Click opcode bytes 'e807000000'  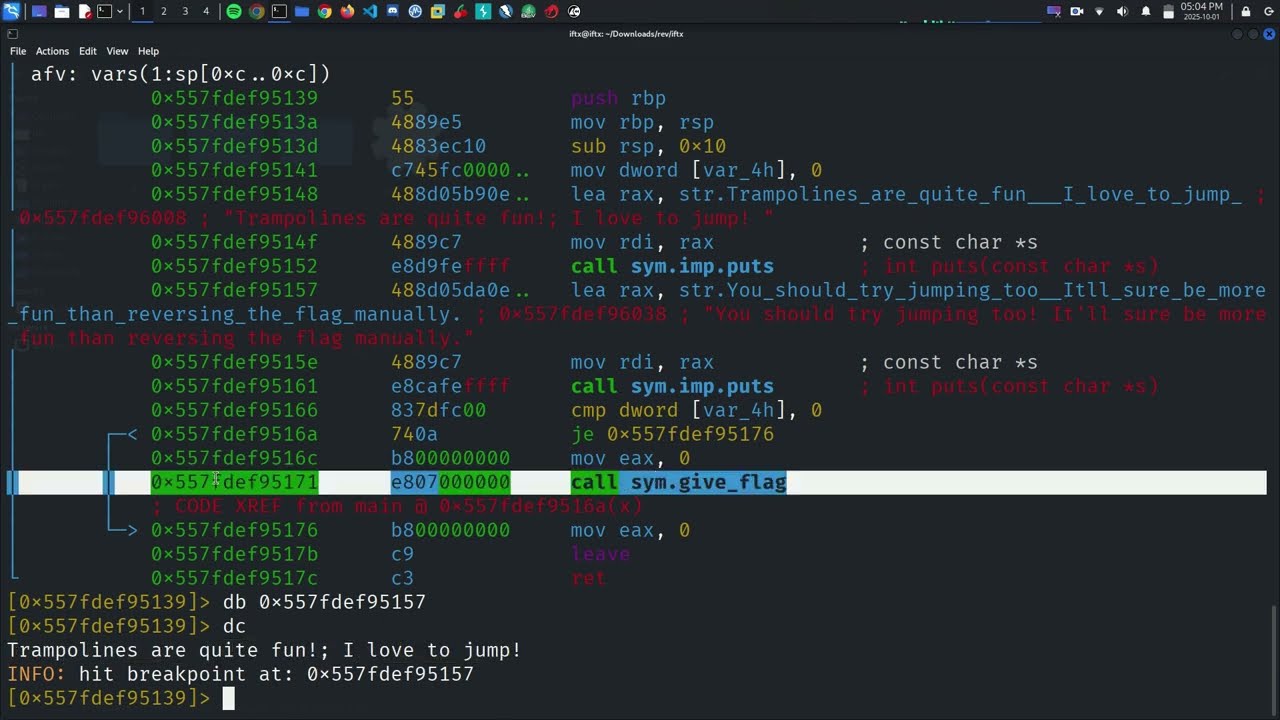pyautogui.click(x=450, y=483)
